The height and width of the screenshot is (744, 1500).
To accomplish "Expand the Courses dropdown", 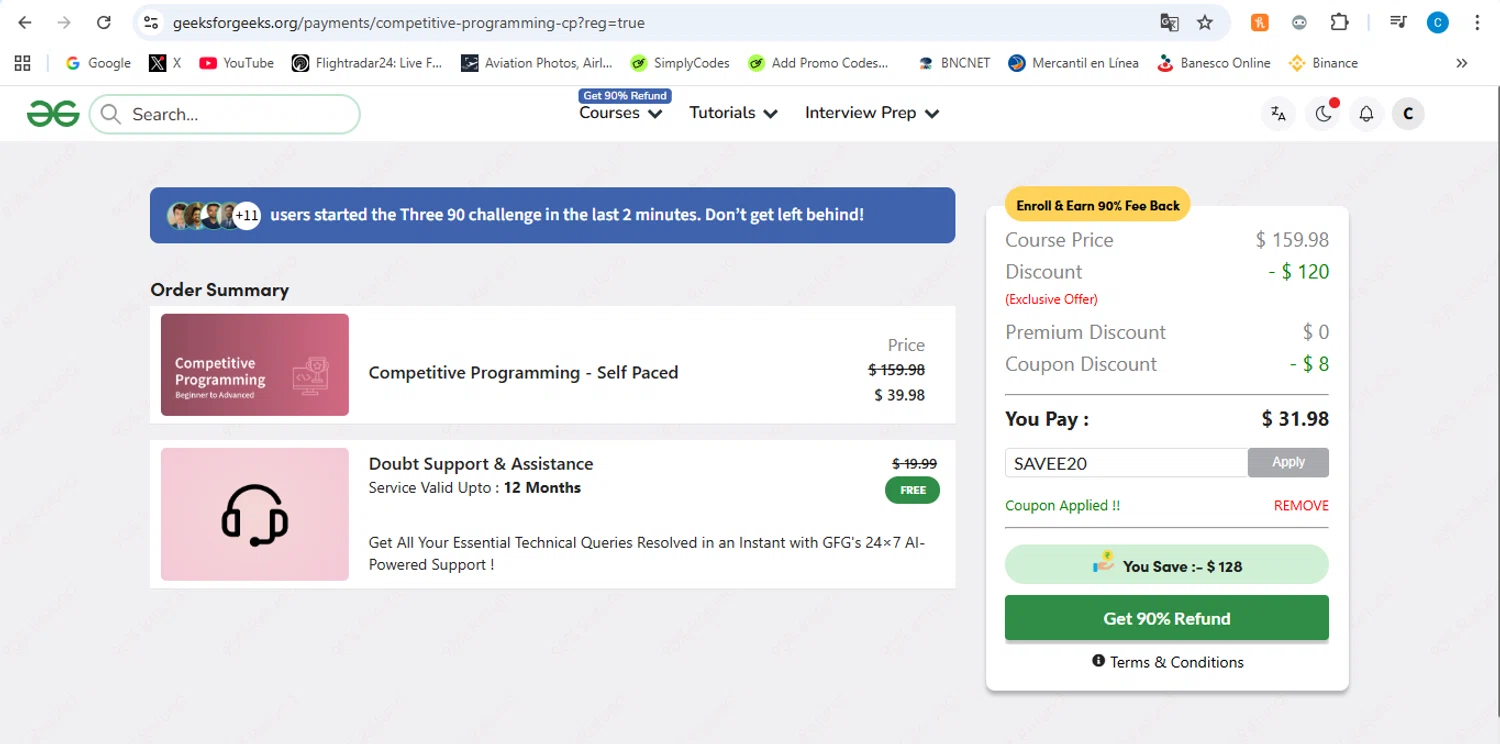I will coord(621,113).
